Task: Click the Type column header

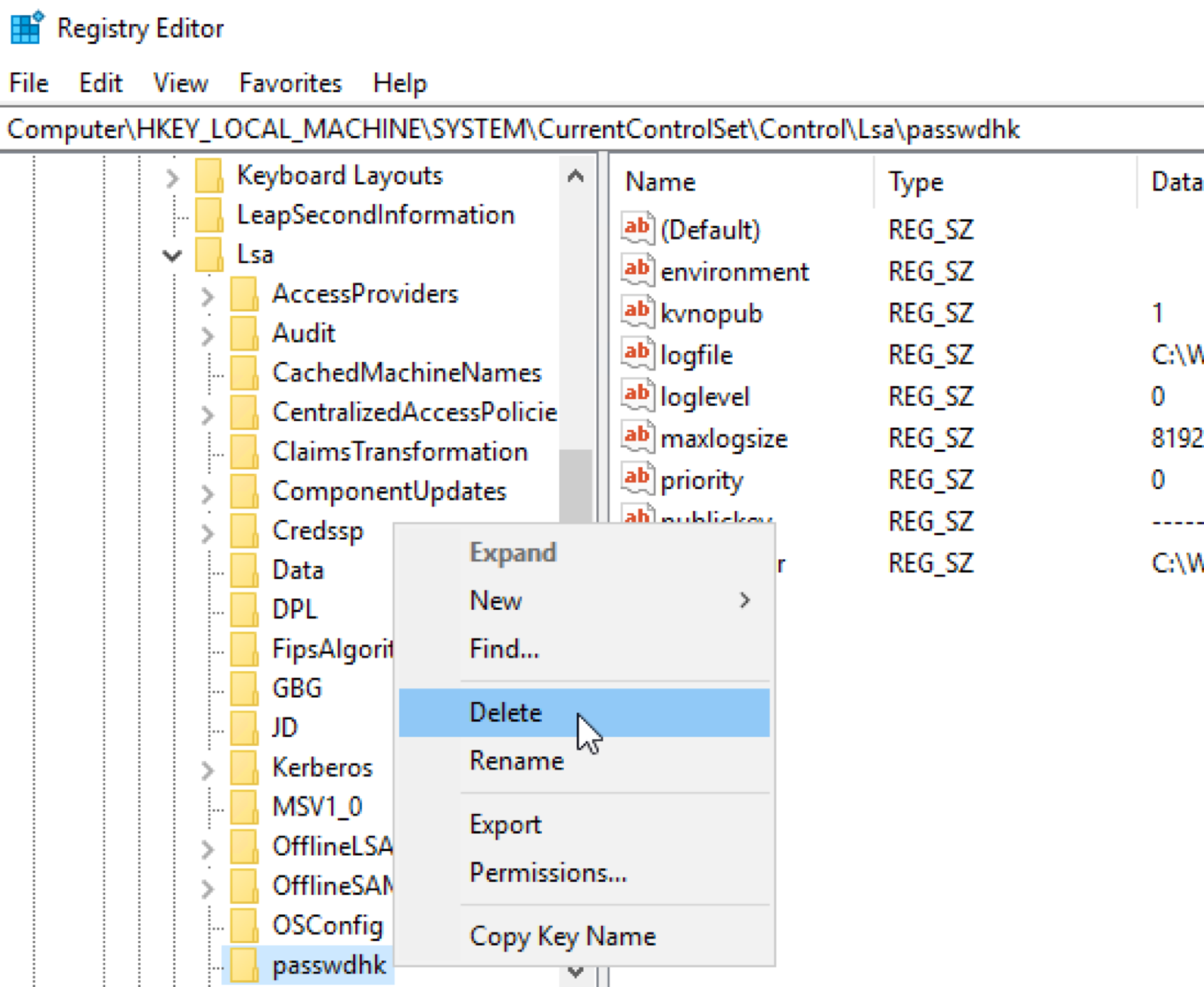Action: (x=915, y=182)
